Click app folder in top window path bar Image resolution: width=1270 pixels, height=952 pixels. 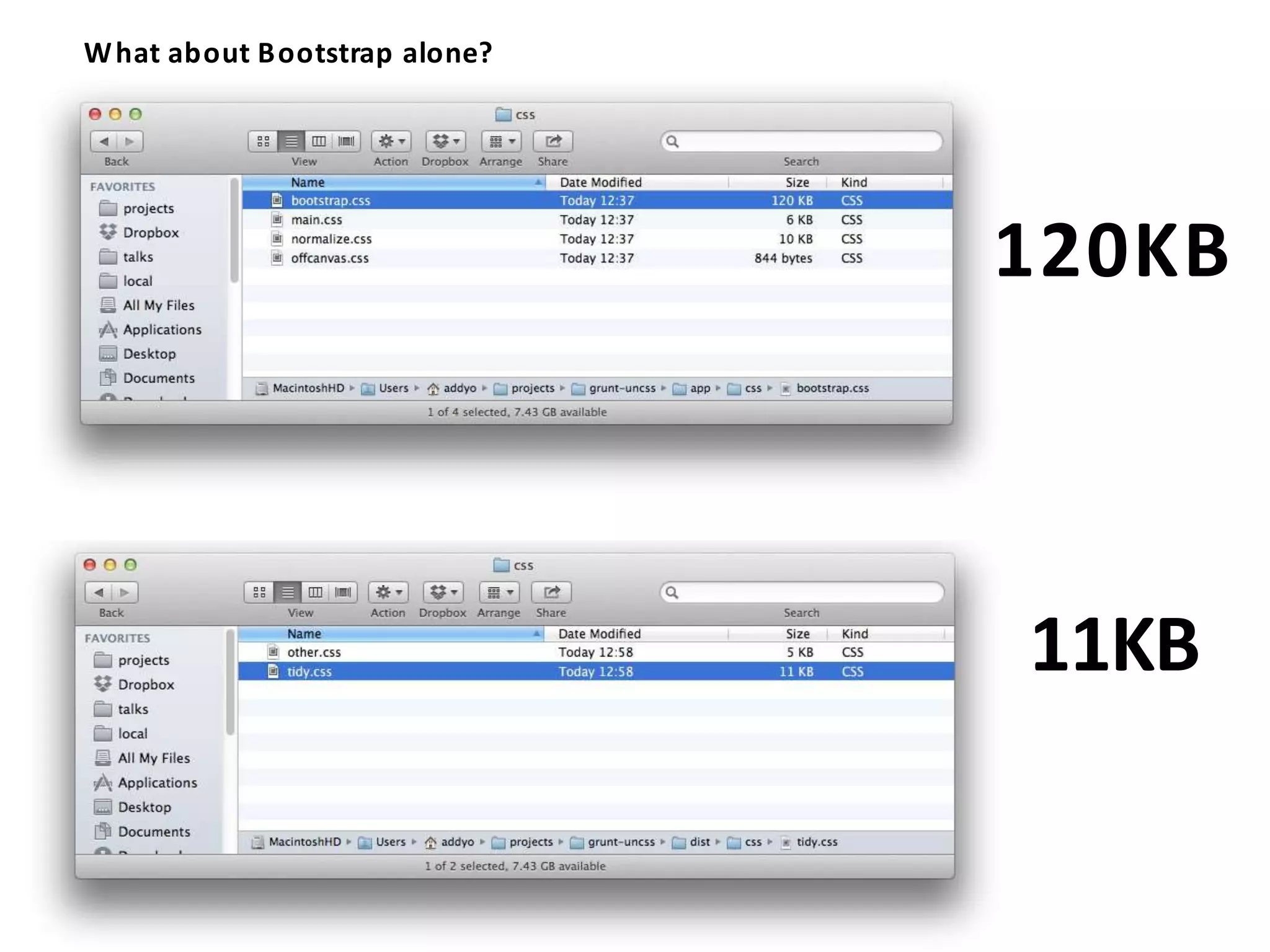tap(692, 388)
